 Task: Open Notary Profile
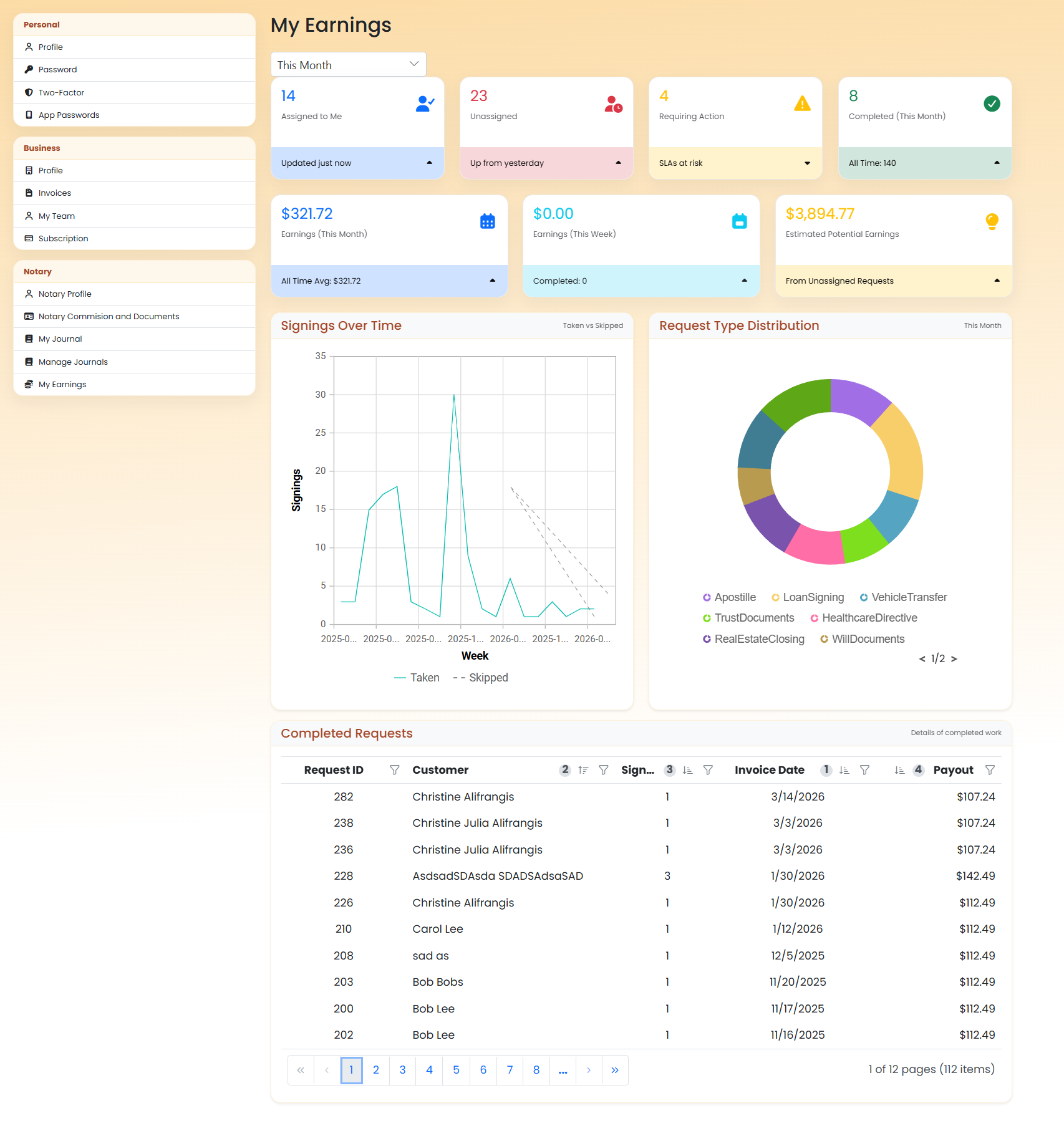(x=134, y=294)
